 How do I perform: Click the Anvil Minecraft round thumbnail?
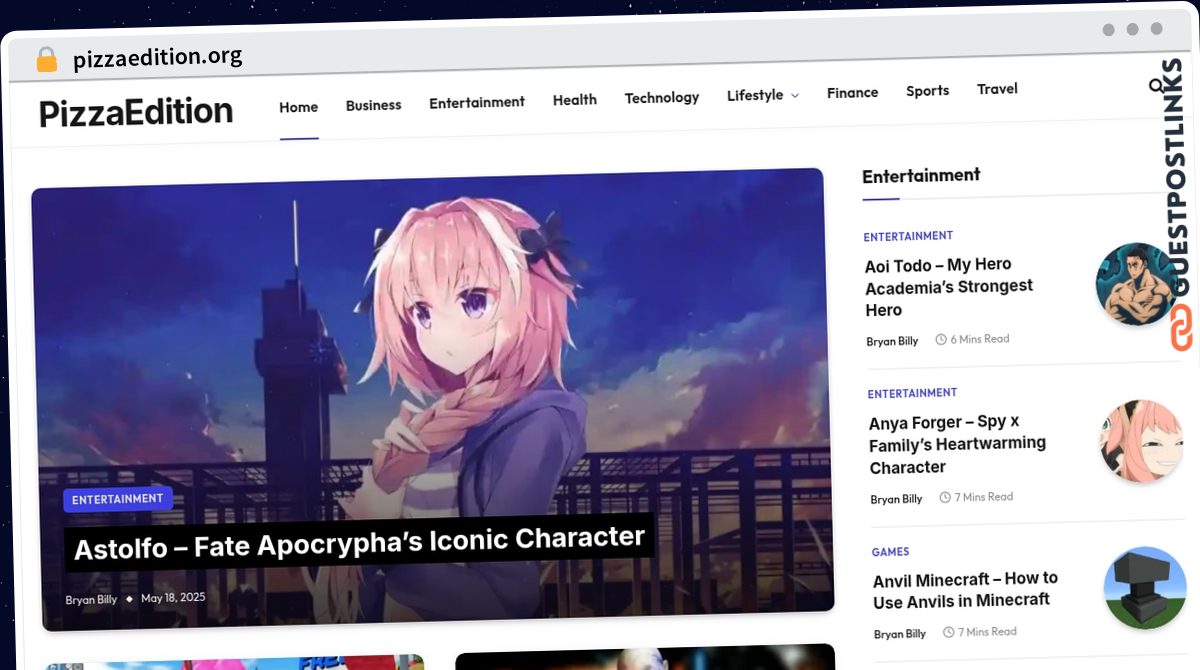pos(1145,588)
